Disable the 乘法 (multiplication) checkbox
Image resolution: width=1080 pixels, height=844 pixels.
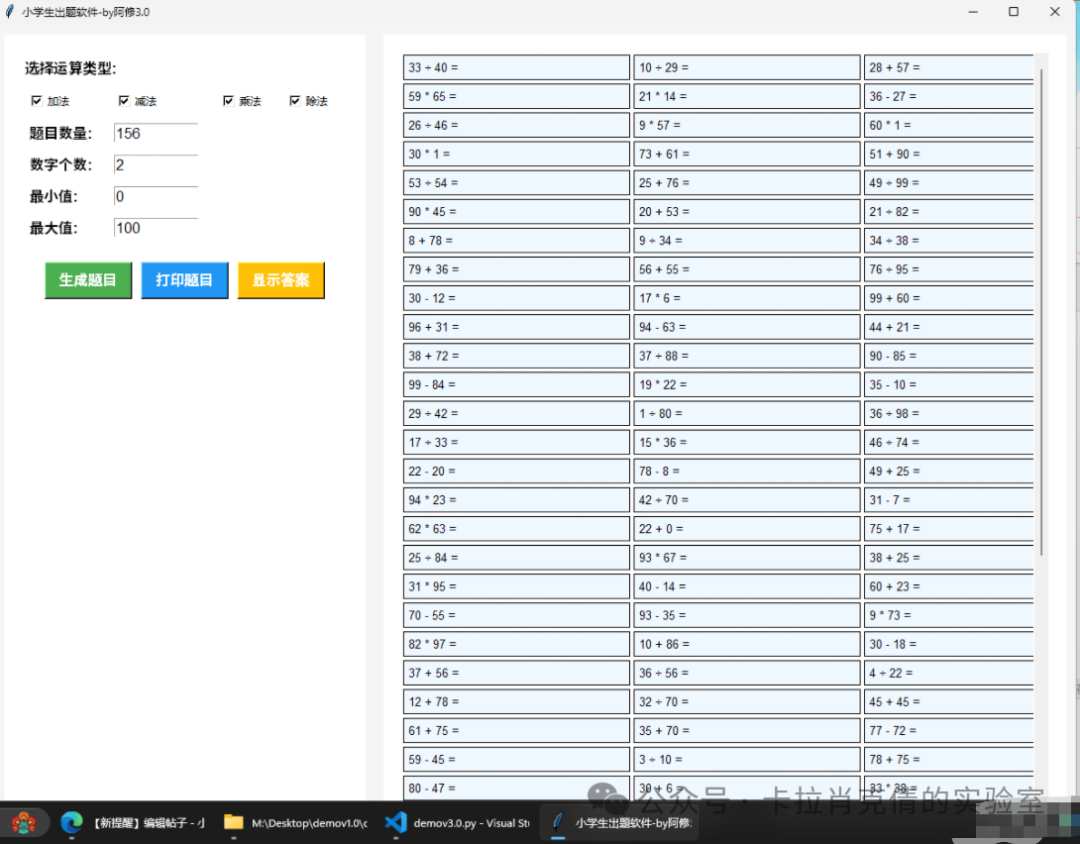coord(228,100)
